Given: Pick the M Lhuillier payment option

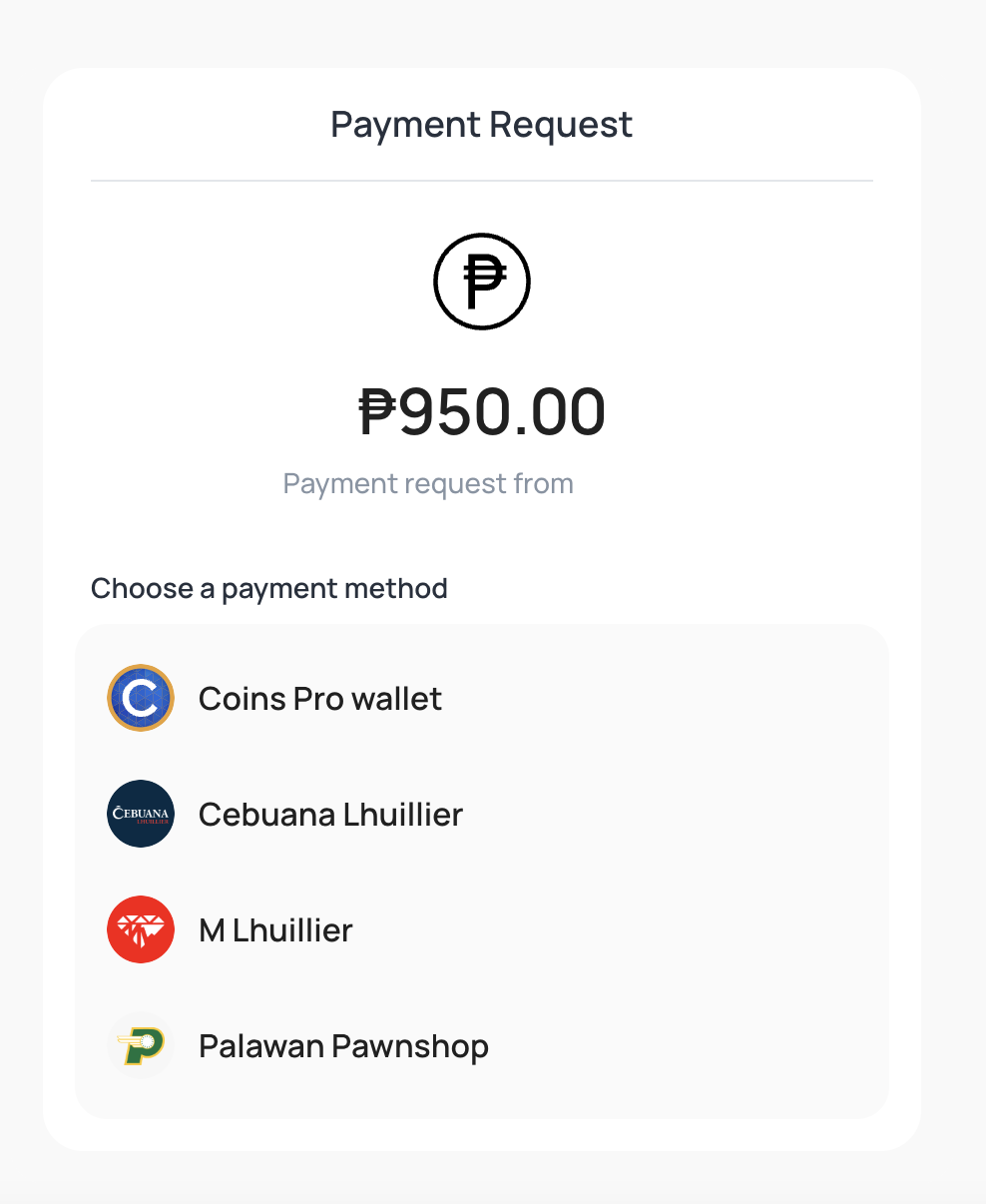Looking at the screenshot, I should pos(275,930).
